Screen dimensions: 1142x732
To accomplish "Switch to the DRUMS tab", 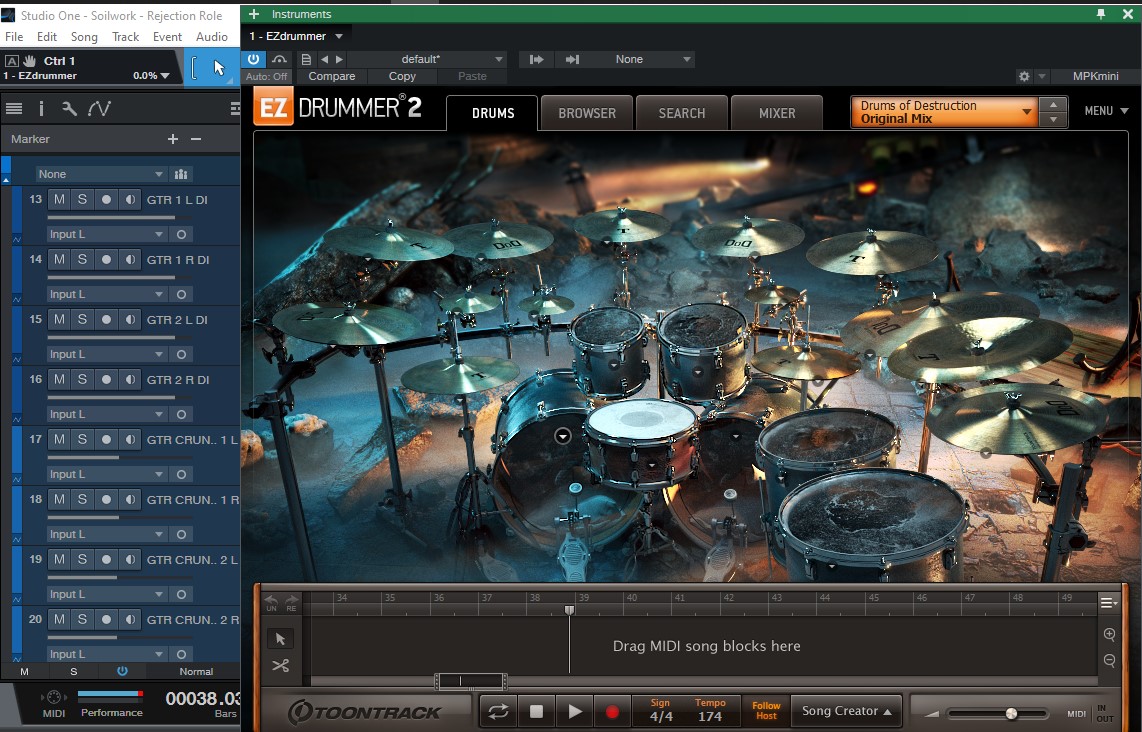I will pyautogui.click(x=492, y=113).
